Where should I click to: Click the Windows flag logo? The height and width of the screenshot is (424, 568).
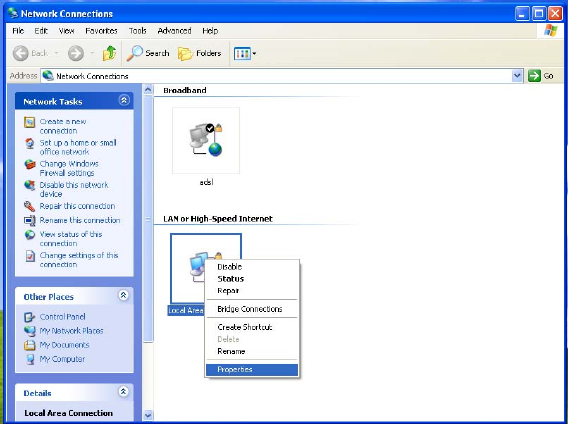551,31
